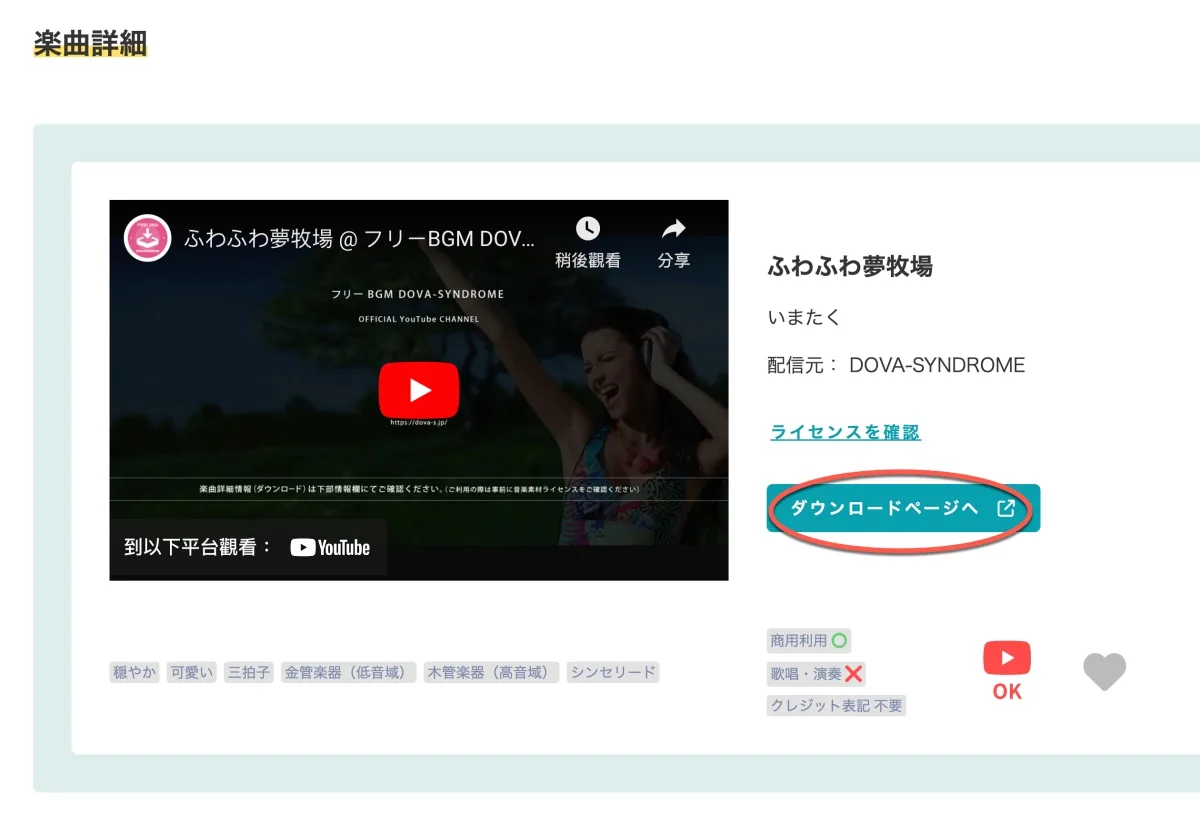This screenshot has width=1200, height=832.
Task: Click the 歌唱・演奏 badge
Action: pyautogui.click(x=816, y=674)
